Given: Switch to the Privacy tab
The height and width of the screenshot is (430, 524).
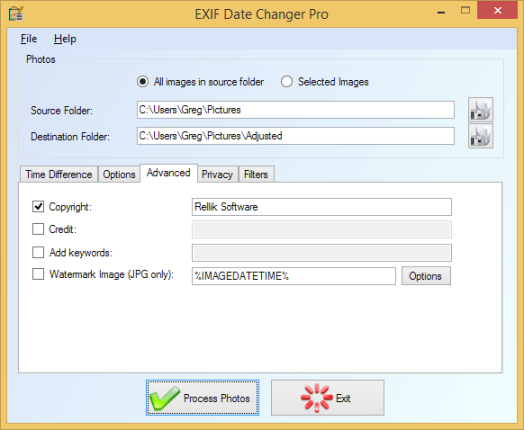Looking at the screenshot, I should point(217,174).
